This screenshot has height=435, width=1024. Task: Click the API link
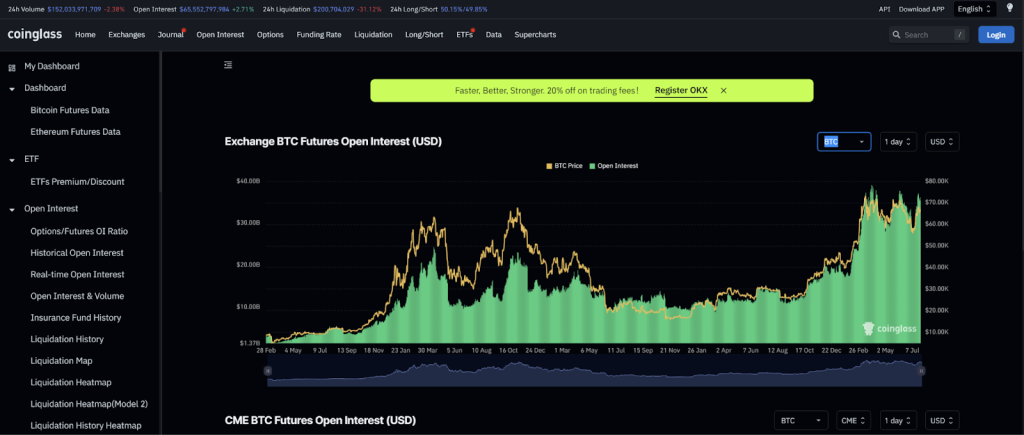pos(884,9)
